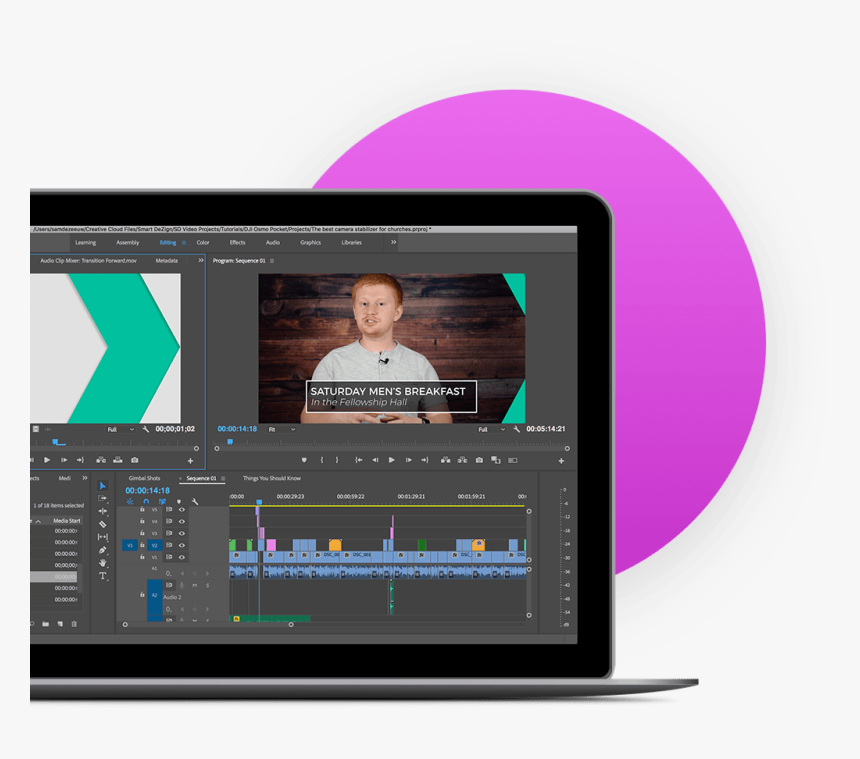Select the Razor tool in the tools panel
Image resolution: width=860 pixels, height=759 pixels.
(x=102, y=524)
